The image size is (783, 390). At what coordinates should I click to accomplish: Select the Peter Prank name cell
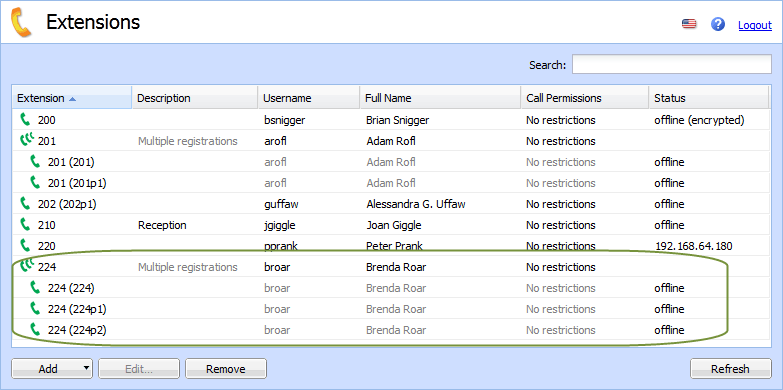point(395,246)
